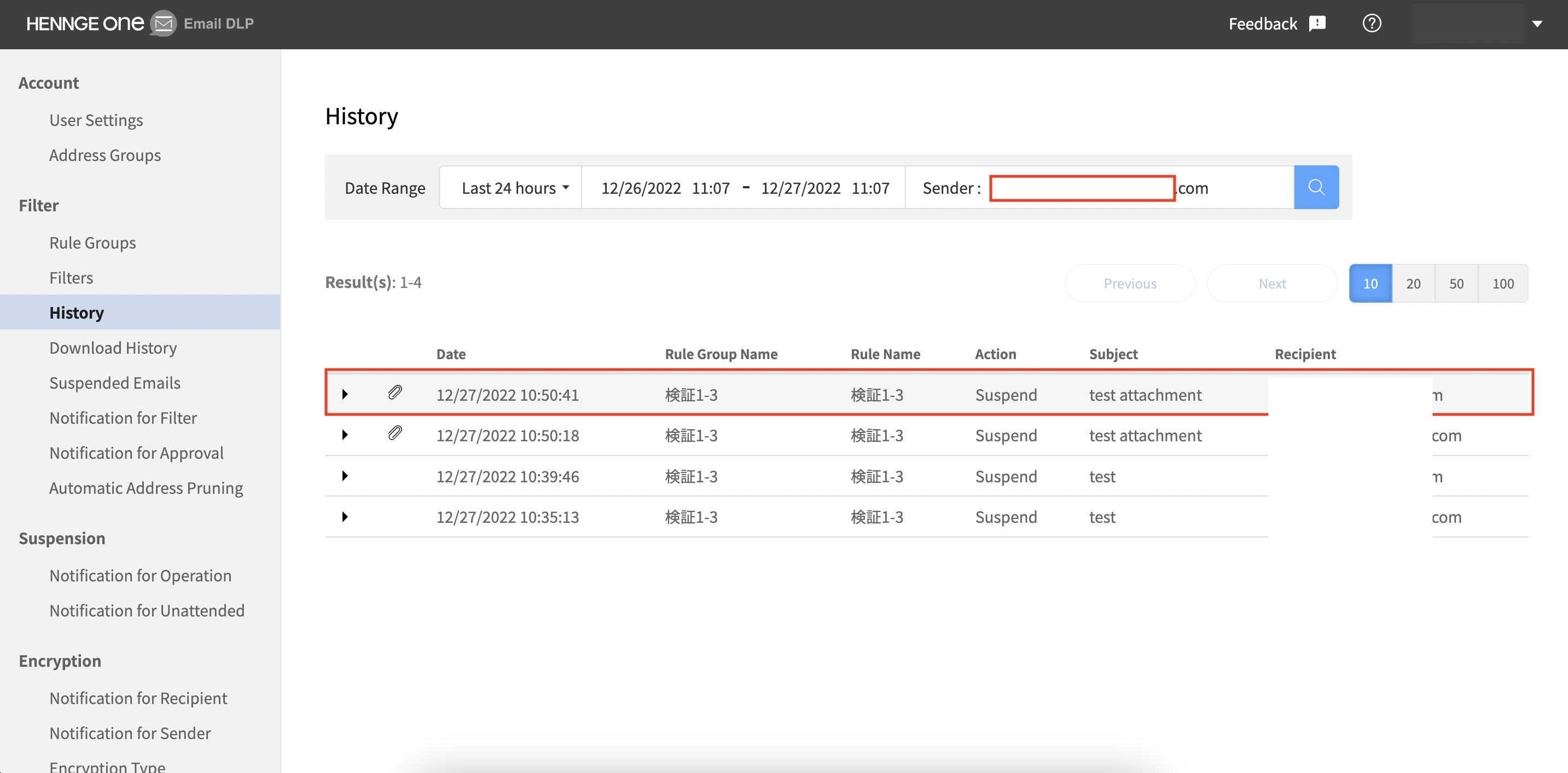Click subject 'test' in 10:39:46 row
This screenshot has width=1568, height=773.
(1102, 476)
